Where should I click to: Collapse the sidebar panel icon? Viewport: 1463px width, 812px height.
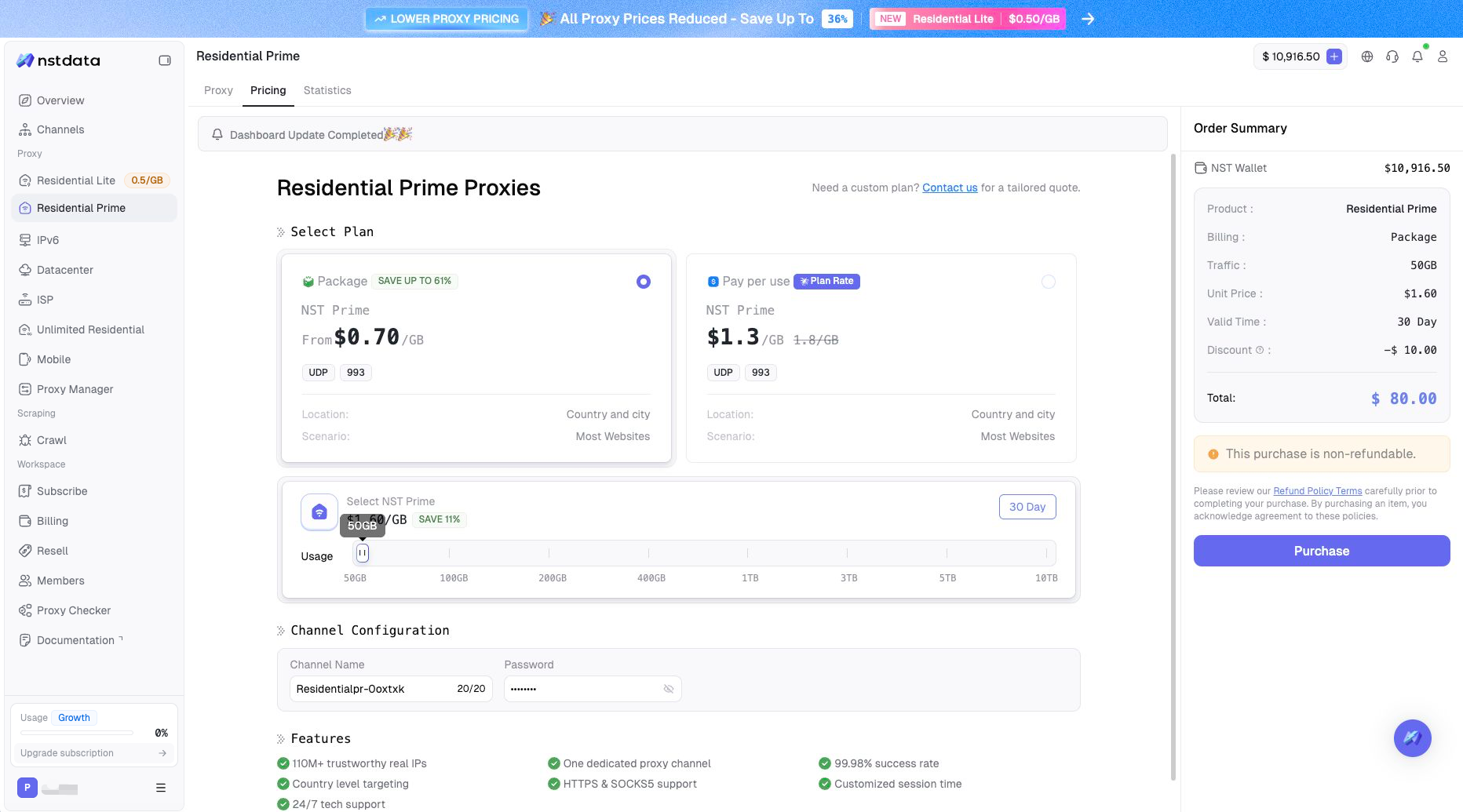click(x=165, y=60)
